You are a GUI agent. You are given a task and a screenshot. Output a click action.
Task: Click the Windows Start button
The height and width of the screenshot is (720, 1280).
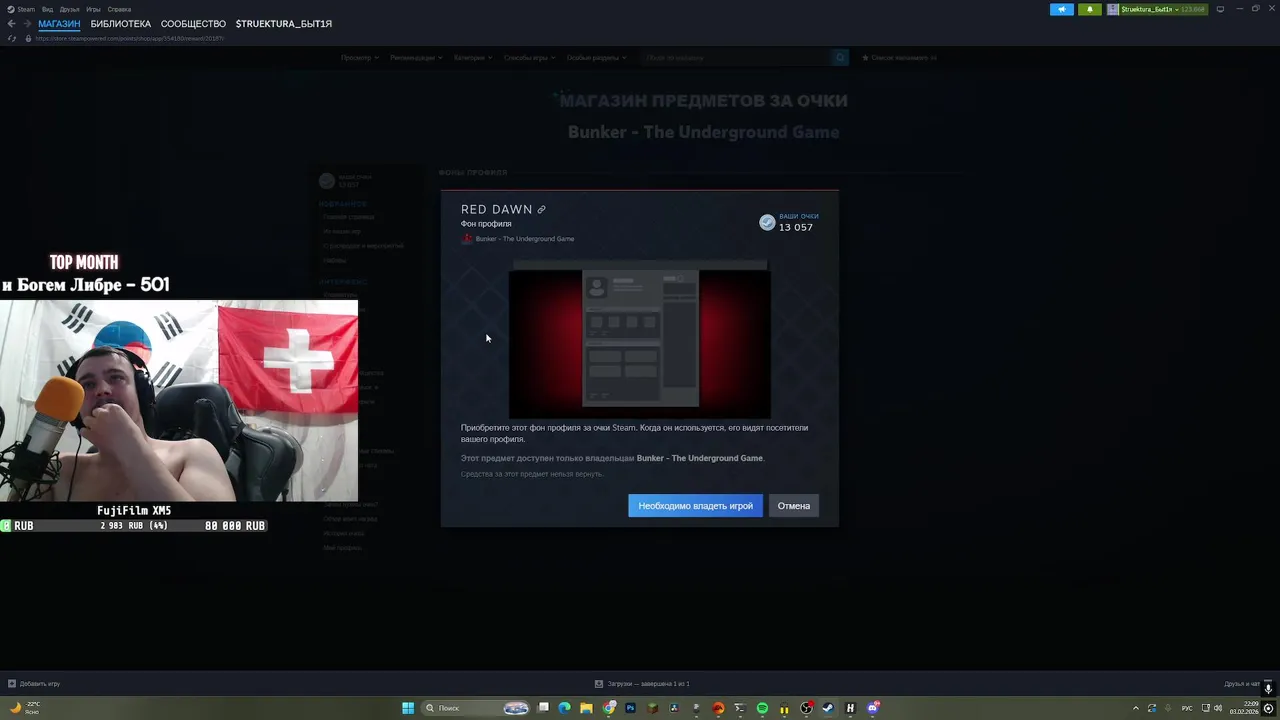click(408, 708)
